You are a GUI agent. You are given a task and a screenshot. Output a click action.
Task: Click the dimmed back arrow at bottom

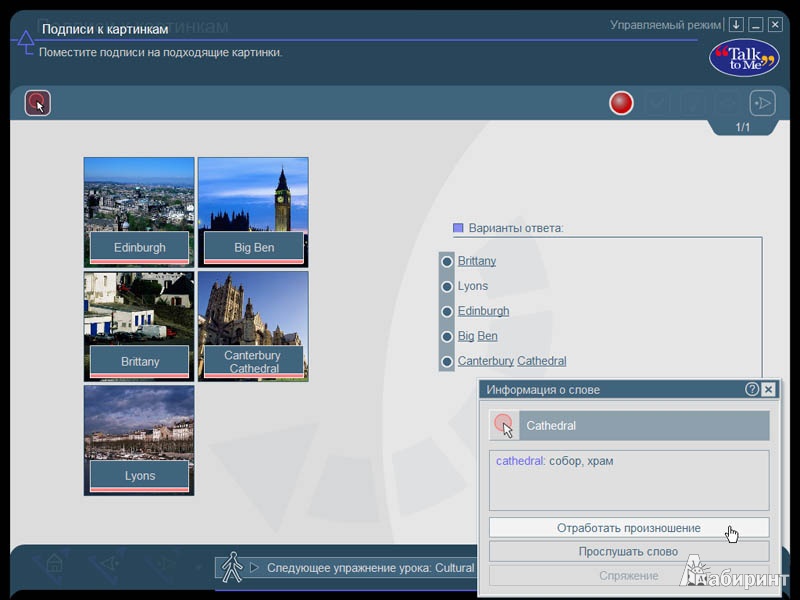pos(110,564)
